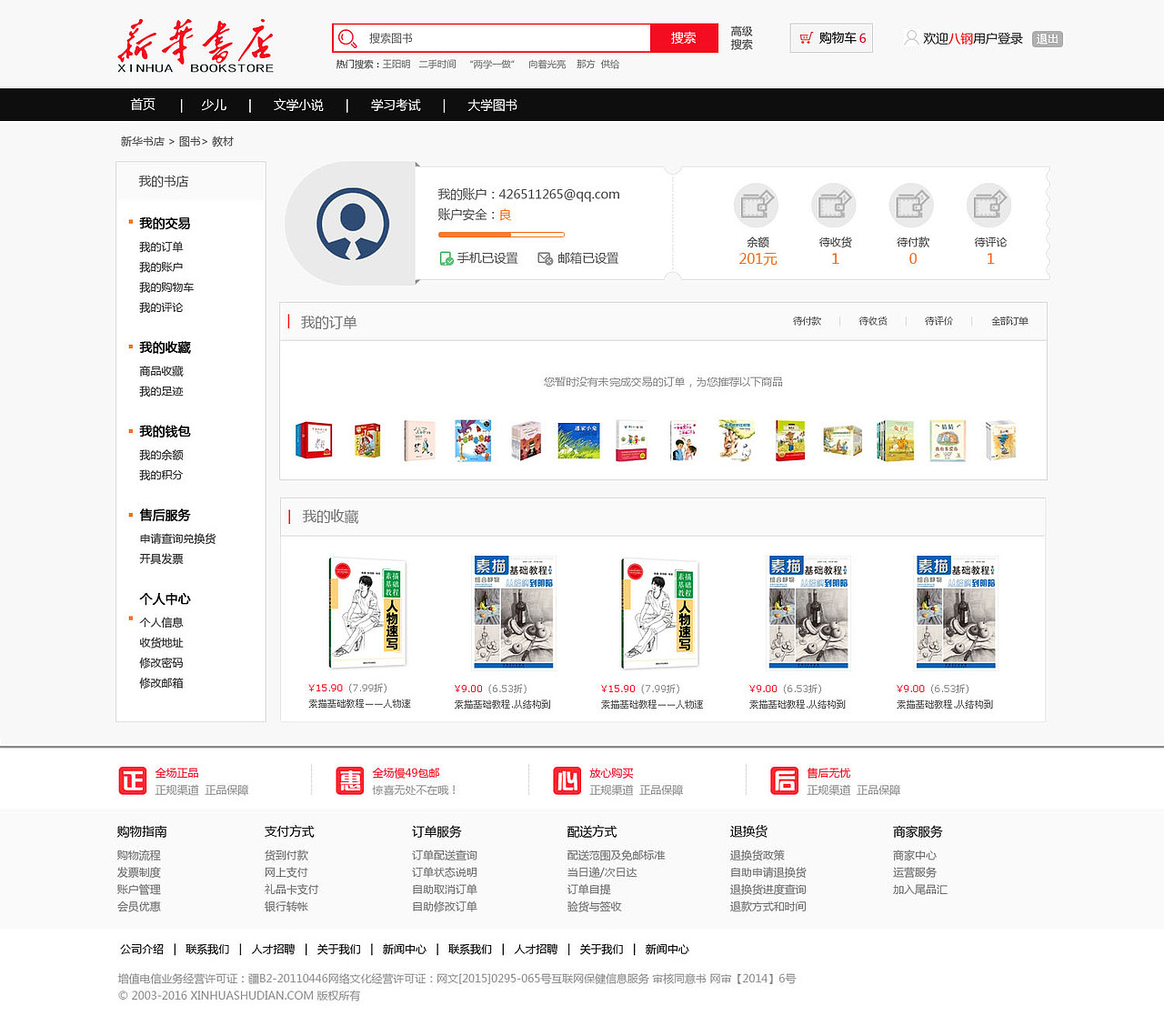The image size is (1164, 1036).
Task: Click account email 426511265@qq.com
Action: (559, 195)
